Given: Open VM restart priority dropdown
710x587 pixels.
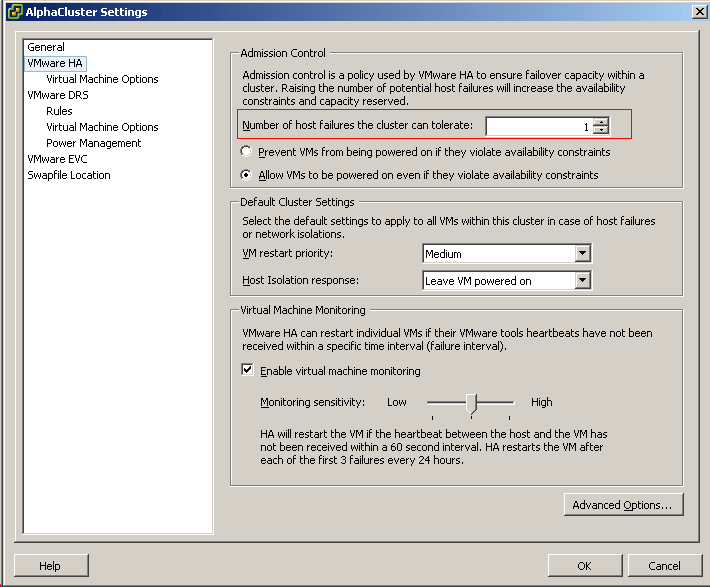Looking at the screenshot, I should (x=583, y=254).
